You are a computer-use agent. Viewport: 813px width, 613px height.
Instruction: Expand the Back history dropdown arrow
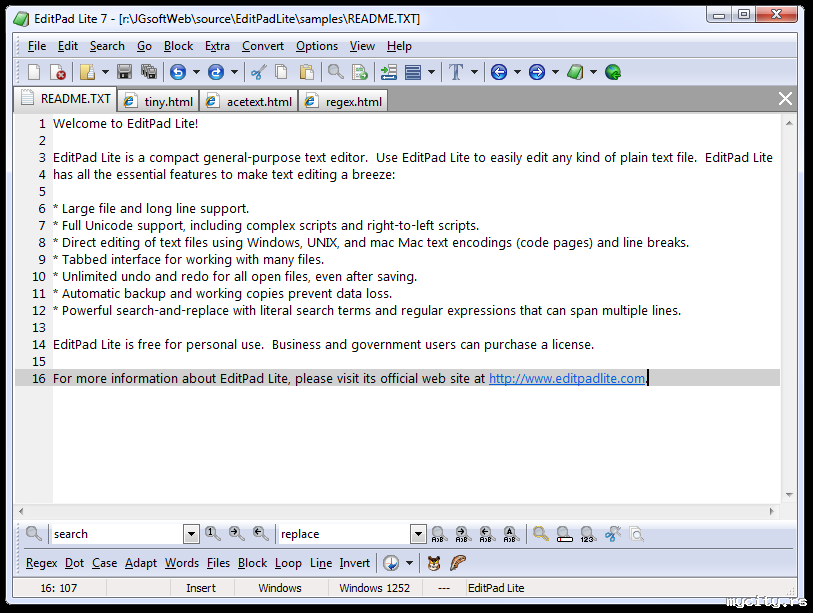point(517,72)
